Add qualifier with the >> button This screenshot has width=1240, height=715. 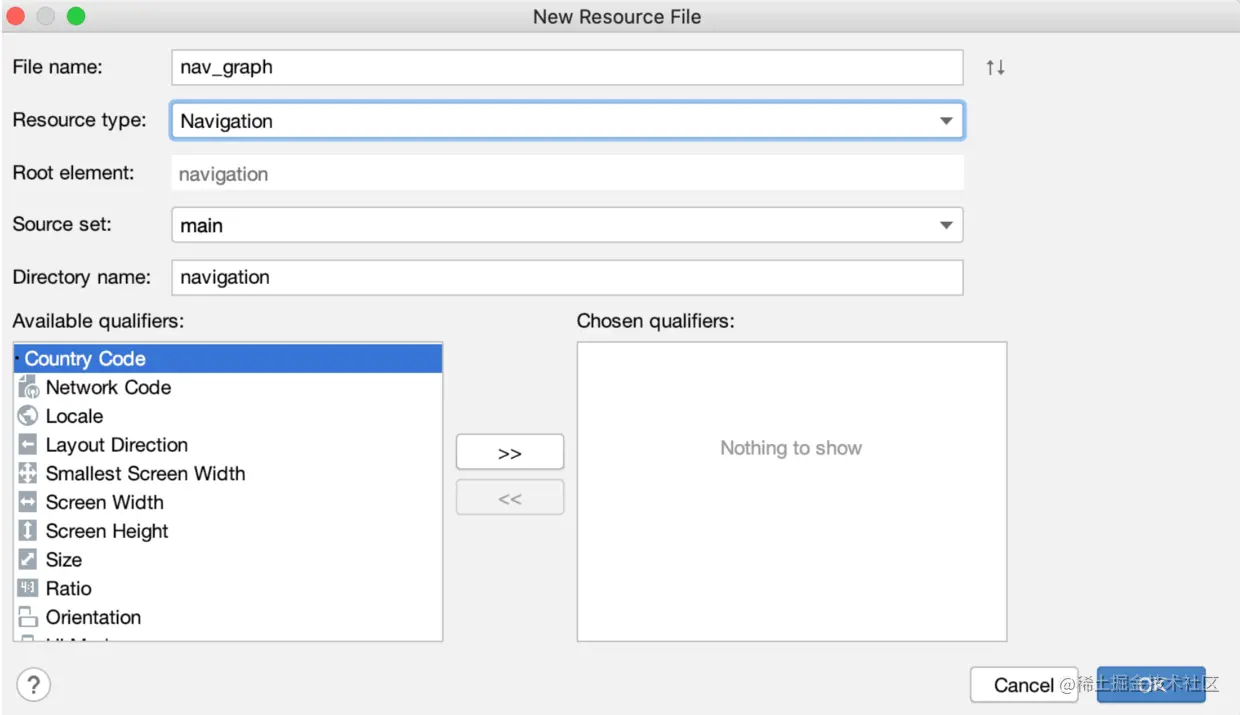click(x=510, y=453)
